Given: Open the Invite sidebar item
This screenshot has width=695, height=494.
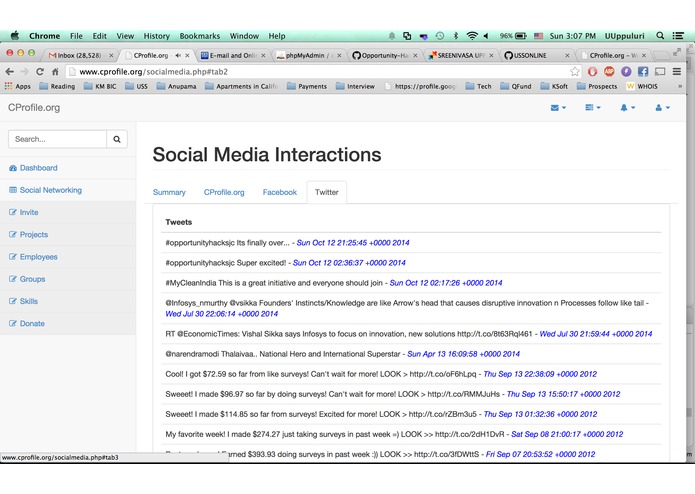Looking at the screenshot, I should (29, 212).
